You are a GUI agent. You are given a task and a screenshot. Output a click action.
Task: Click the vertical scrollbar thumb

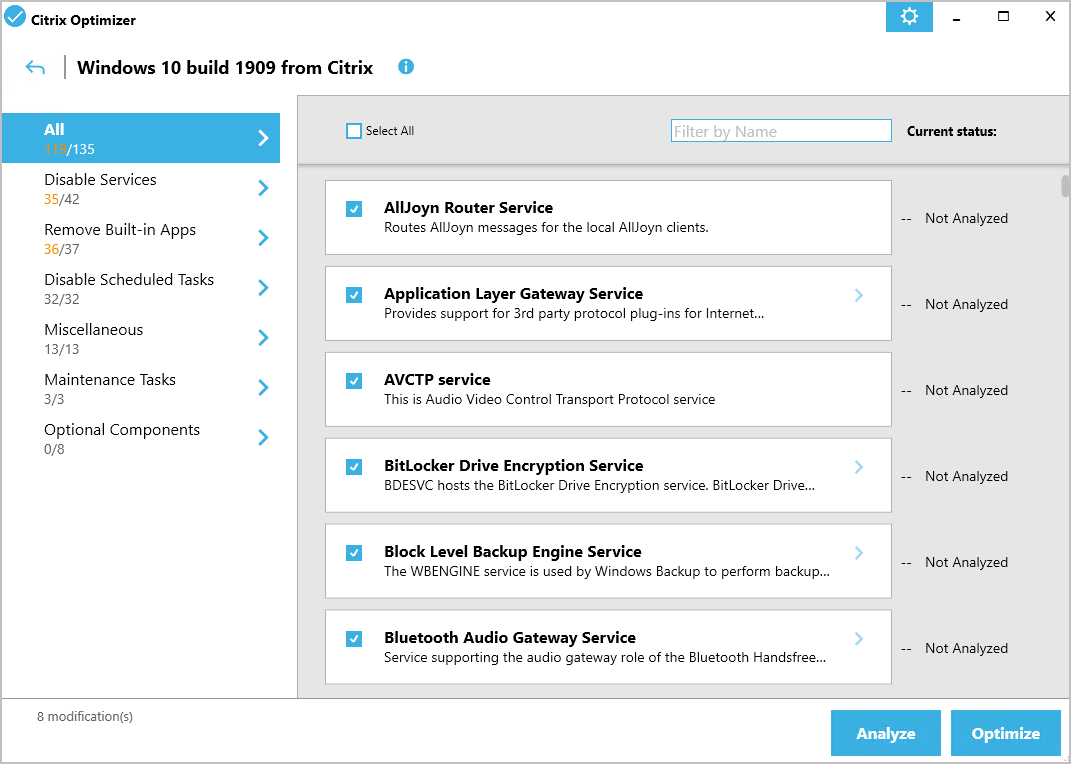click(x=1064, y=188)
